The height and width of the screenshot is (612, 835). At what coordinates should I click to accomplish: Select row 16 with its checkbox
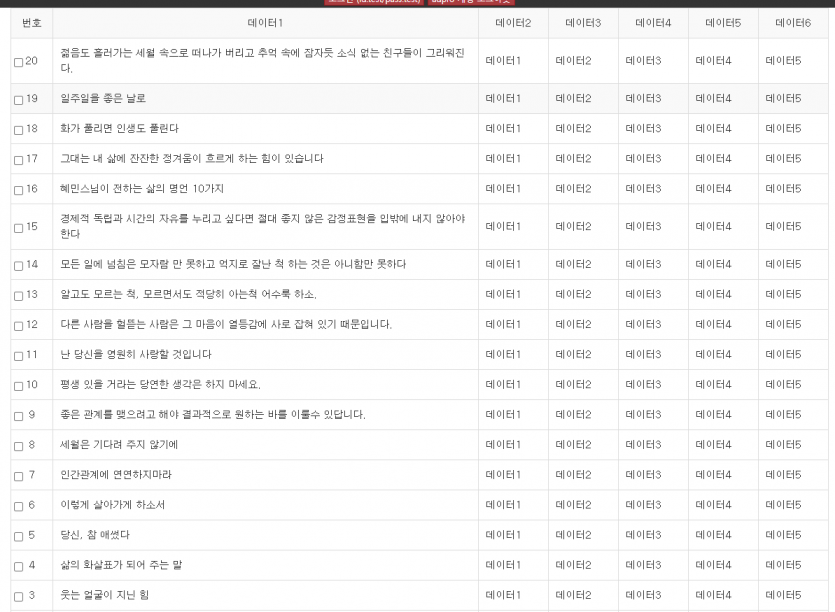[19, 190]
